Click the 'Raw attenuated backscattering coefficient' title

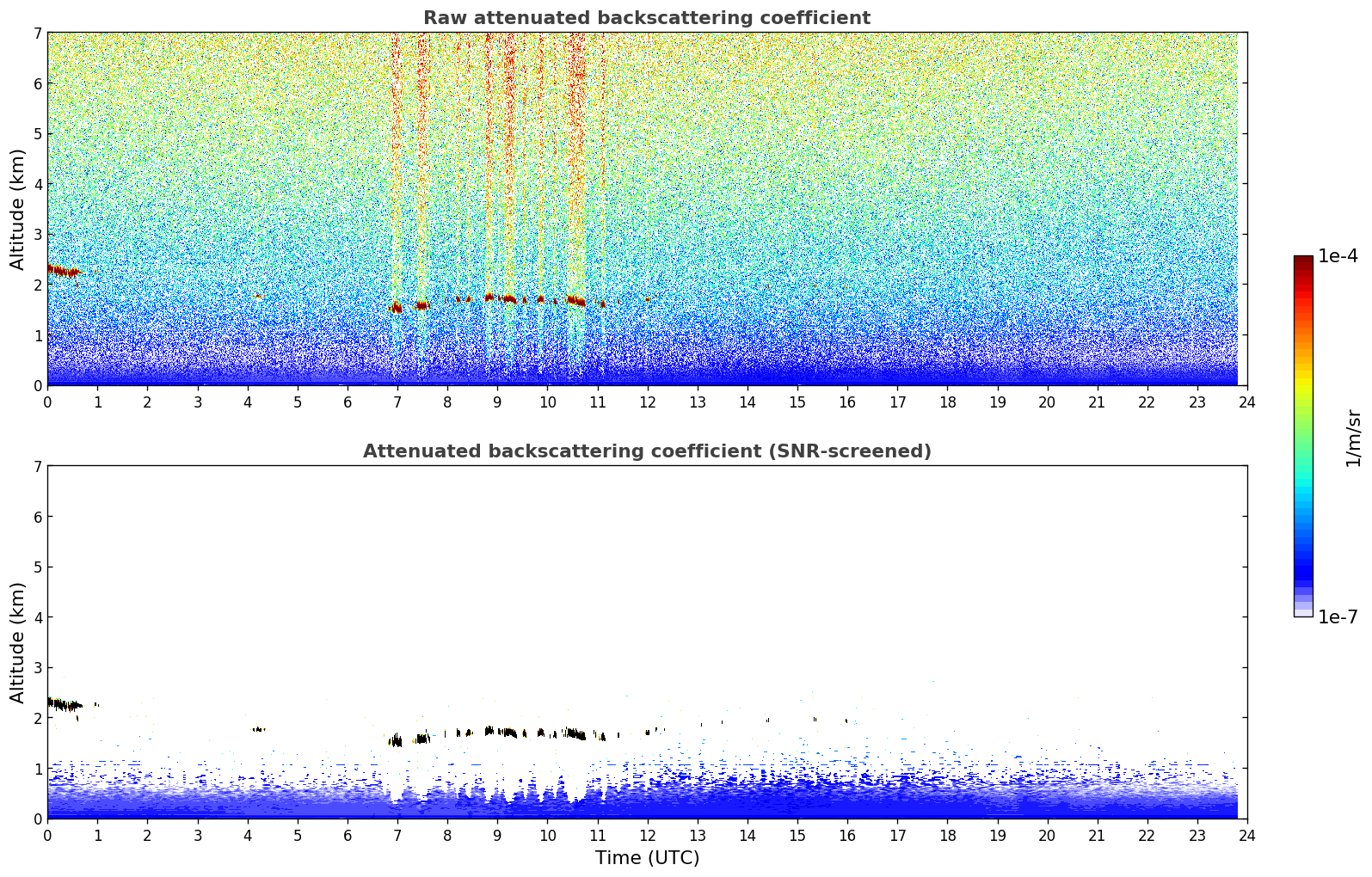pos(647,18)
